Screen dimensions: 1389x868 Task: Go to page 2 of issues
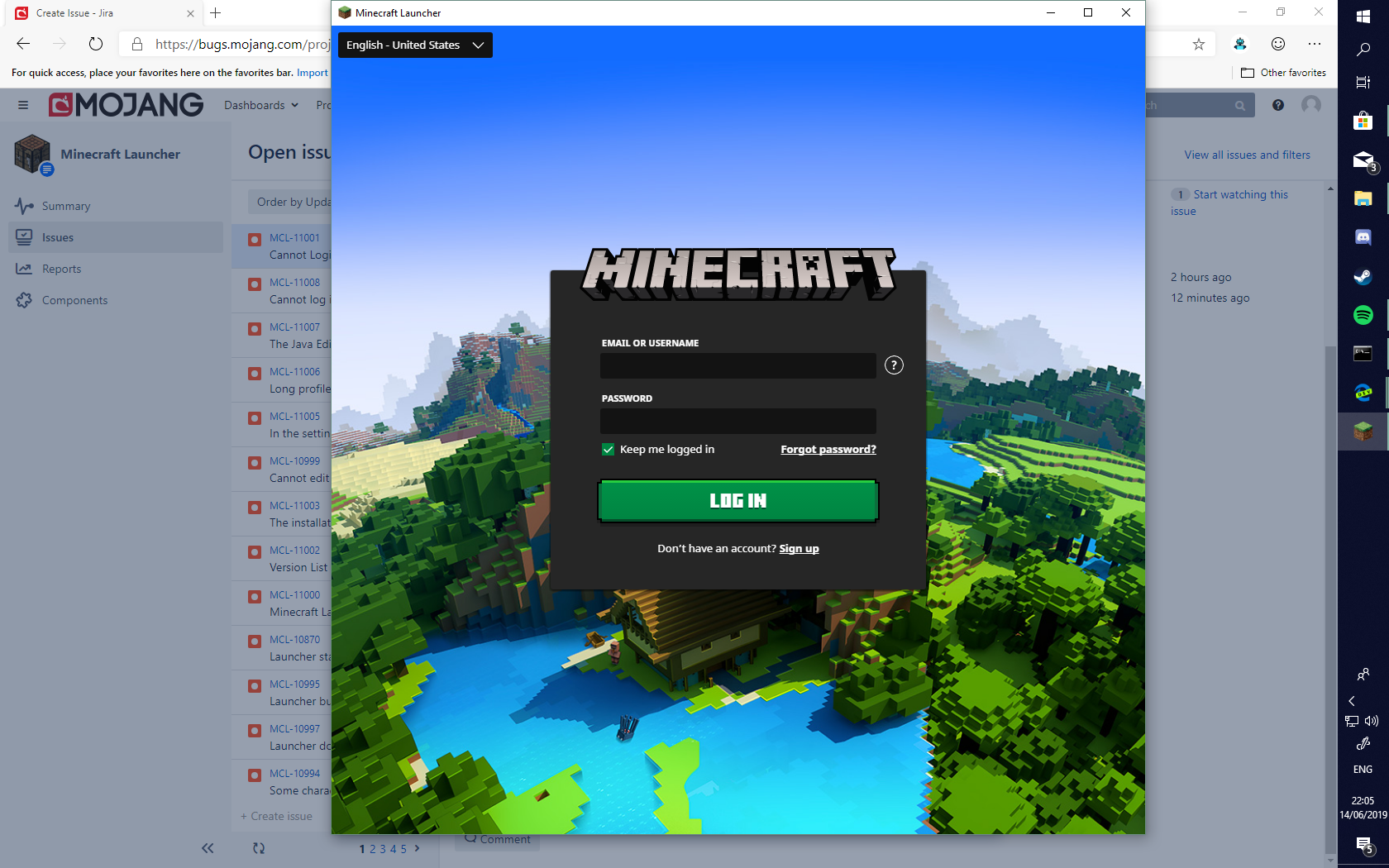coord(372,849)
